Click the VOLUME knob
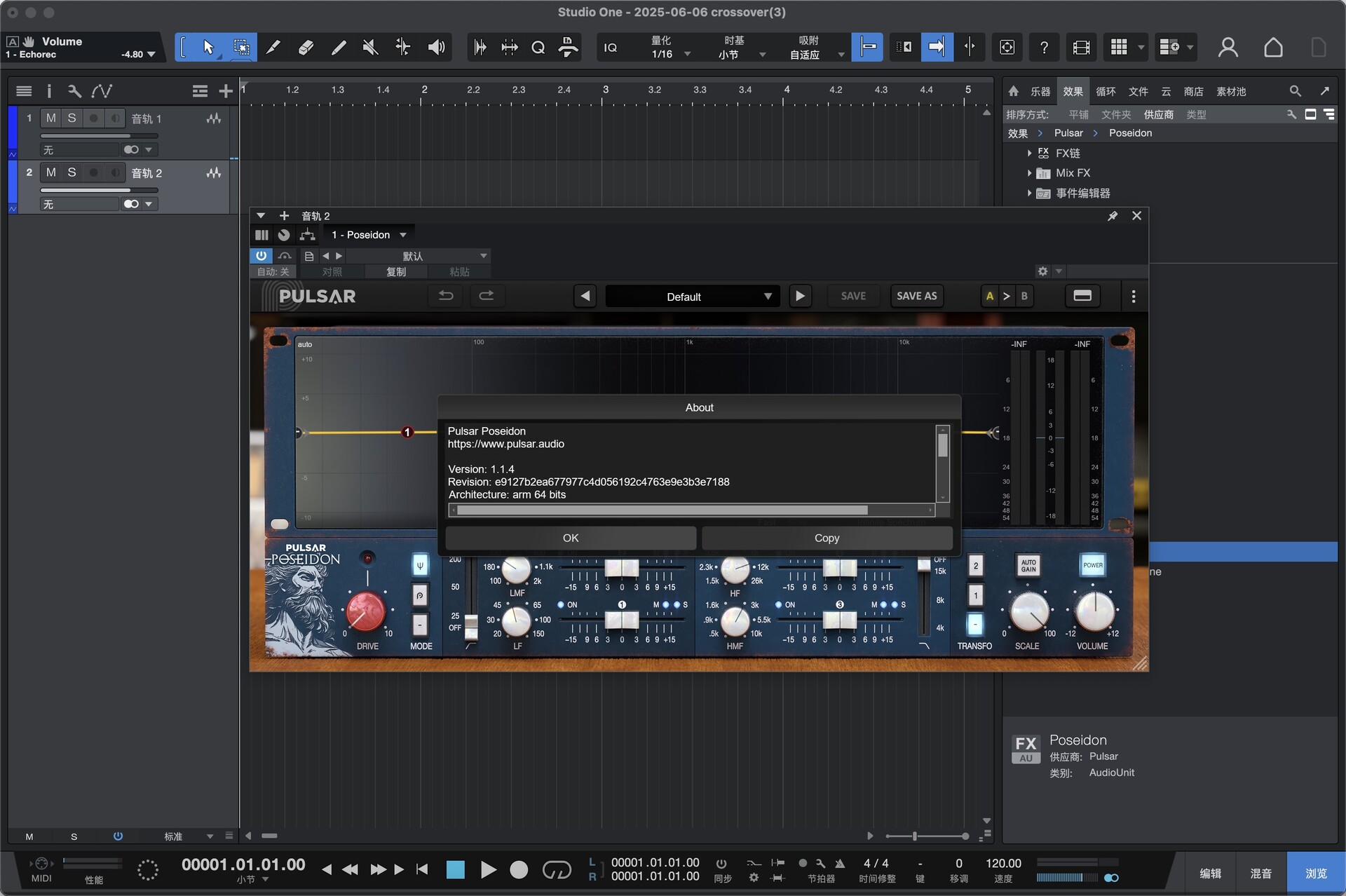Image resolution: width=1346 pixels, height=896 pixels. pyautogui.click(x=1094, y=611)
